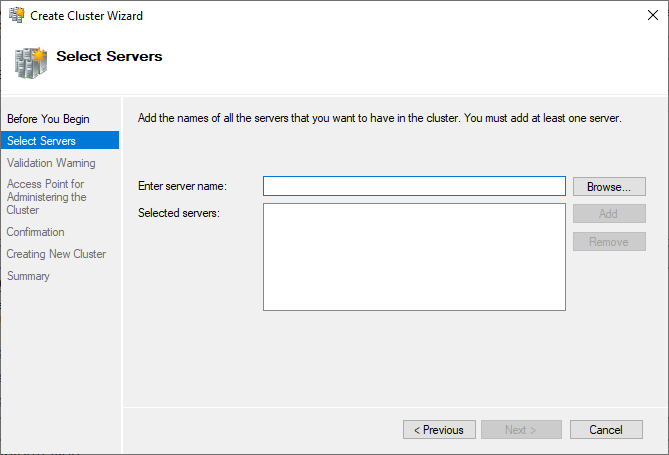The width and height of the screenshot is (669, 455).
Task: Click the Select Servers page heading
Action: [109, 56]
